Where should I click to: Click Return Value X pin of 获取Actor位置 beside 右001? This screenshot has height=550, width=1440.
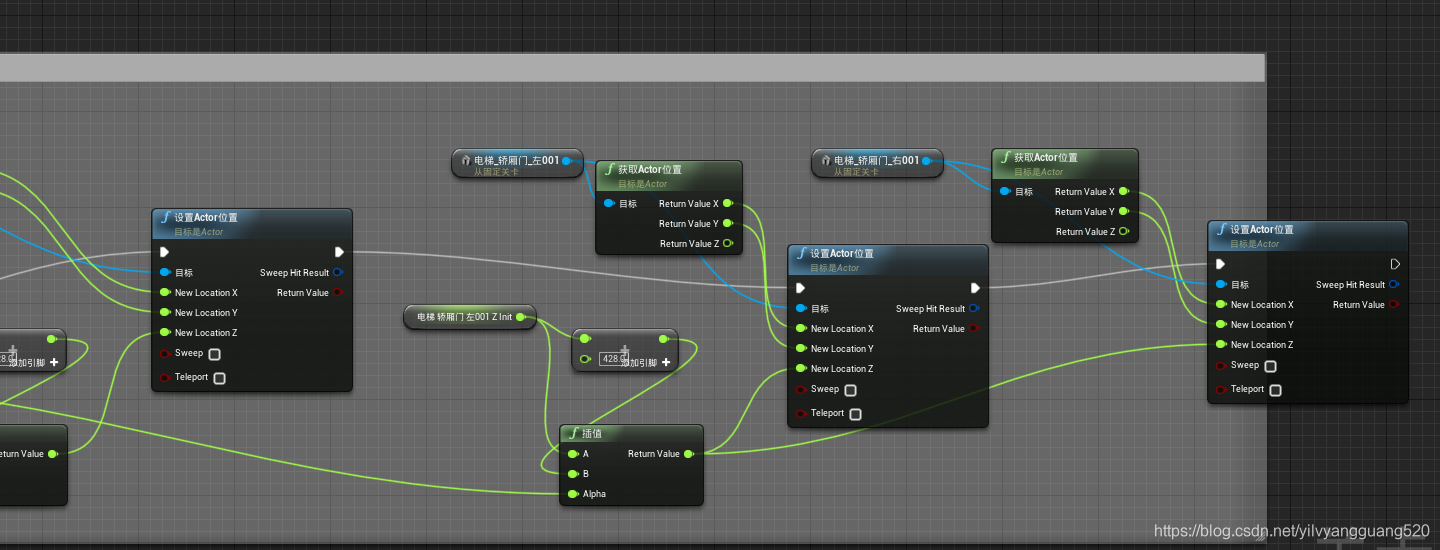point(1124,191)
